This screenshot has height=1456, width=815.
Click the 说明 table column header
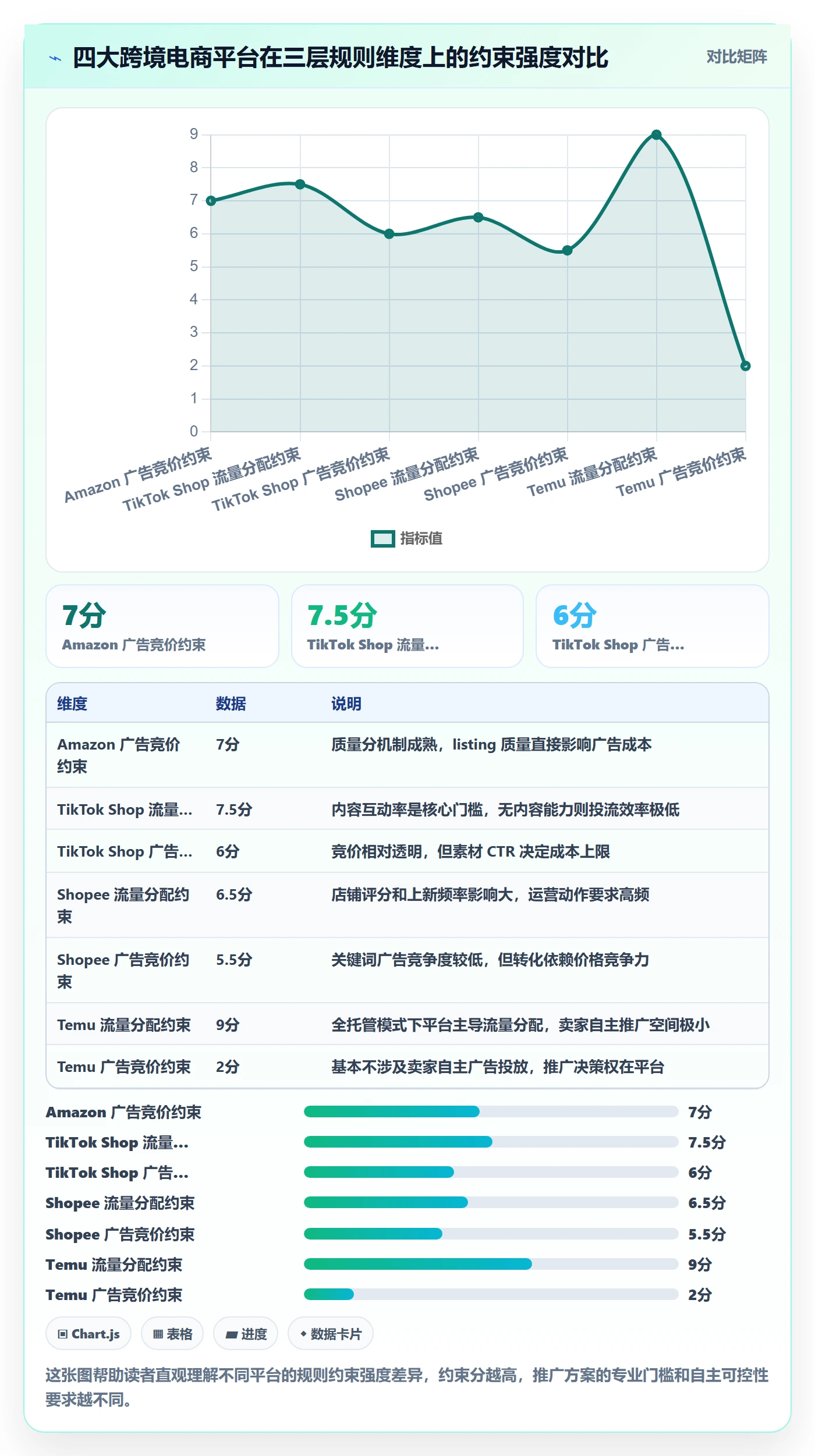click(x=346, y=704)
